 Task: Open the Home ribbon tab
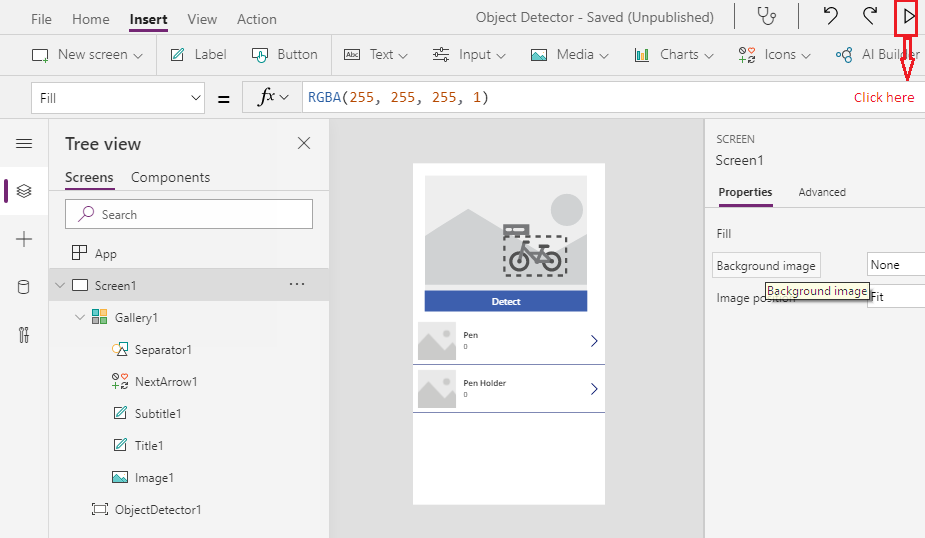tap(91, 19)
